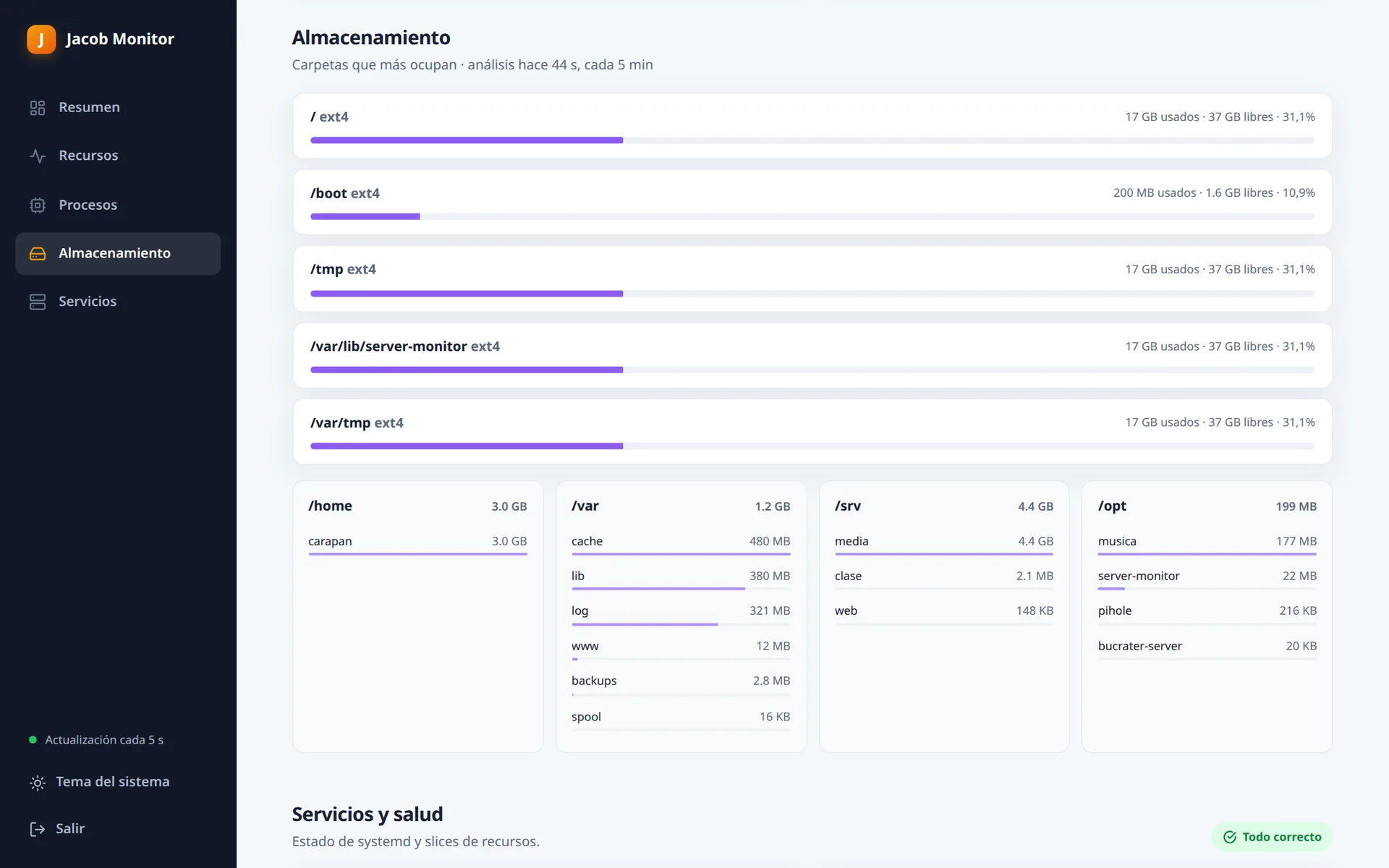Click the Almacenamiento disk drive icon
The height and width of the screenshot is (868, 1389).
pos(38,254)
